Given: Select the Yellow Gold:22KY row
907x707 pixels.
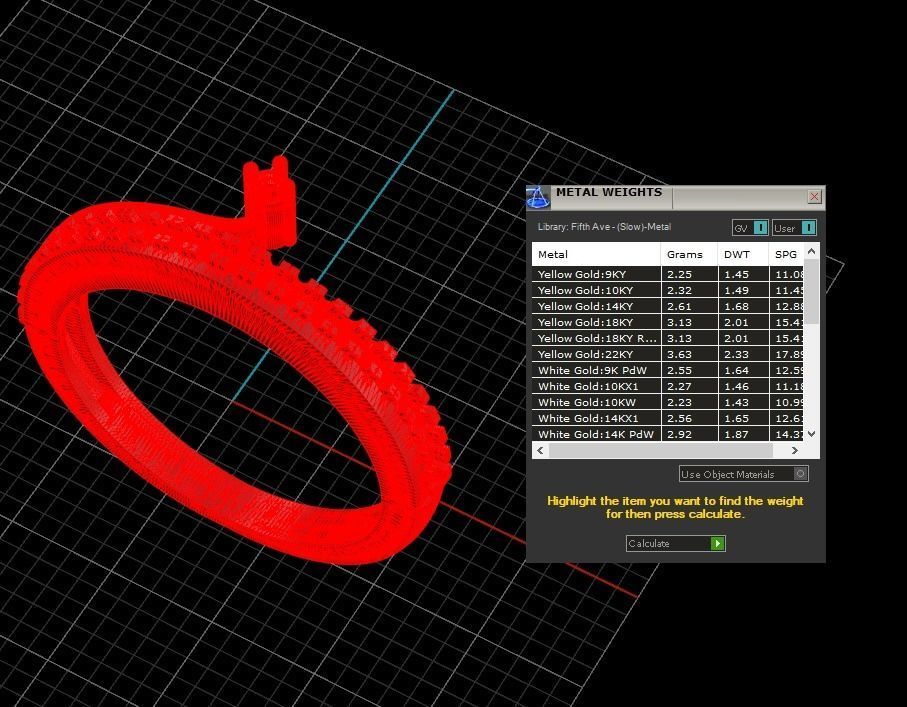Looking at the screenshot, I should pos(668,354).
